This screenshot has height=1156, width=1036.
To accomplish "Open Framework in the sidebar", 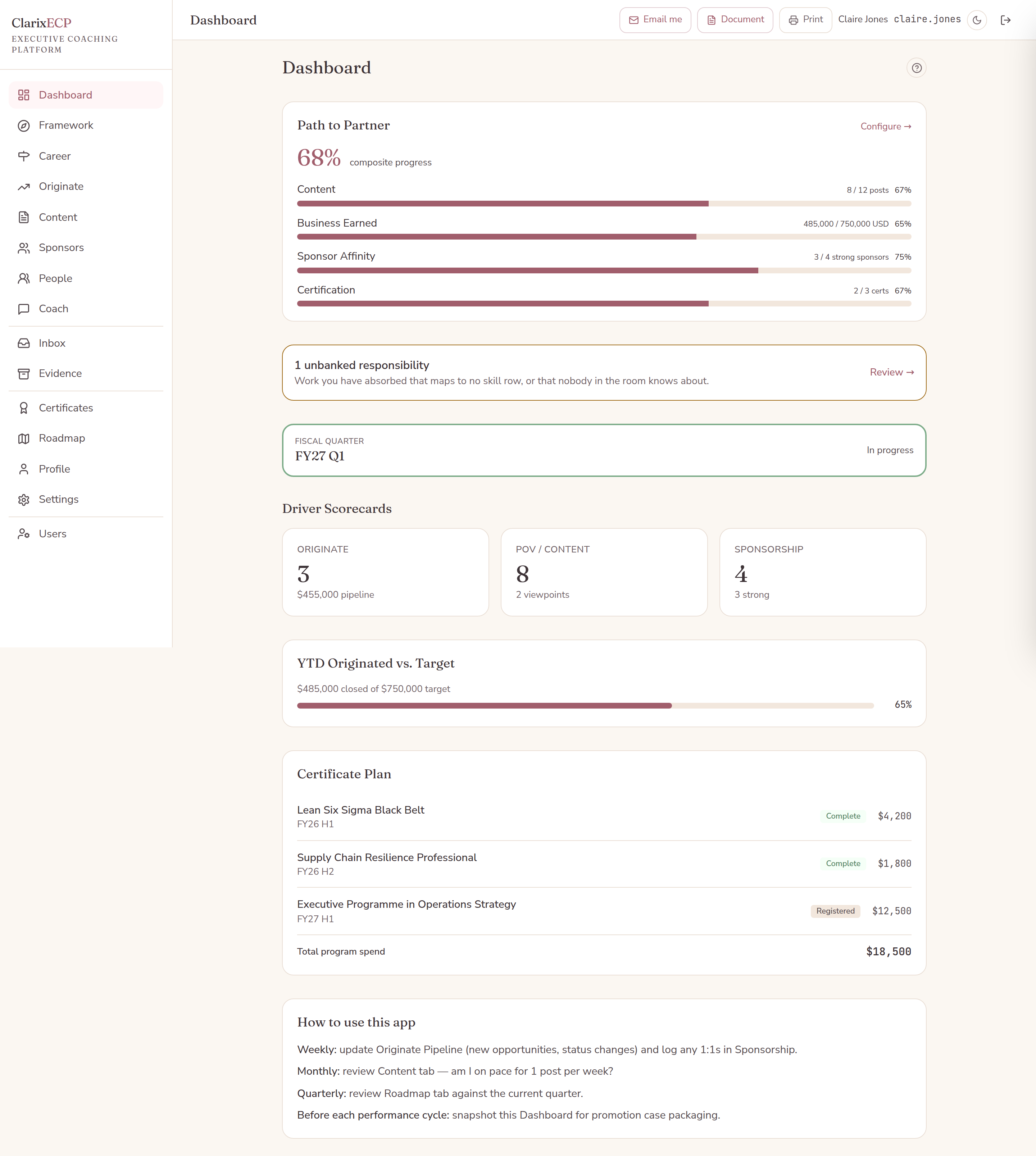I will [x=86, y=125].
